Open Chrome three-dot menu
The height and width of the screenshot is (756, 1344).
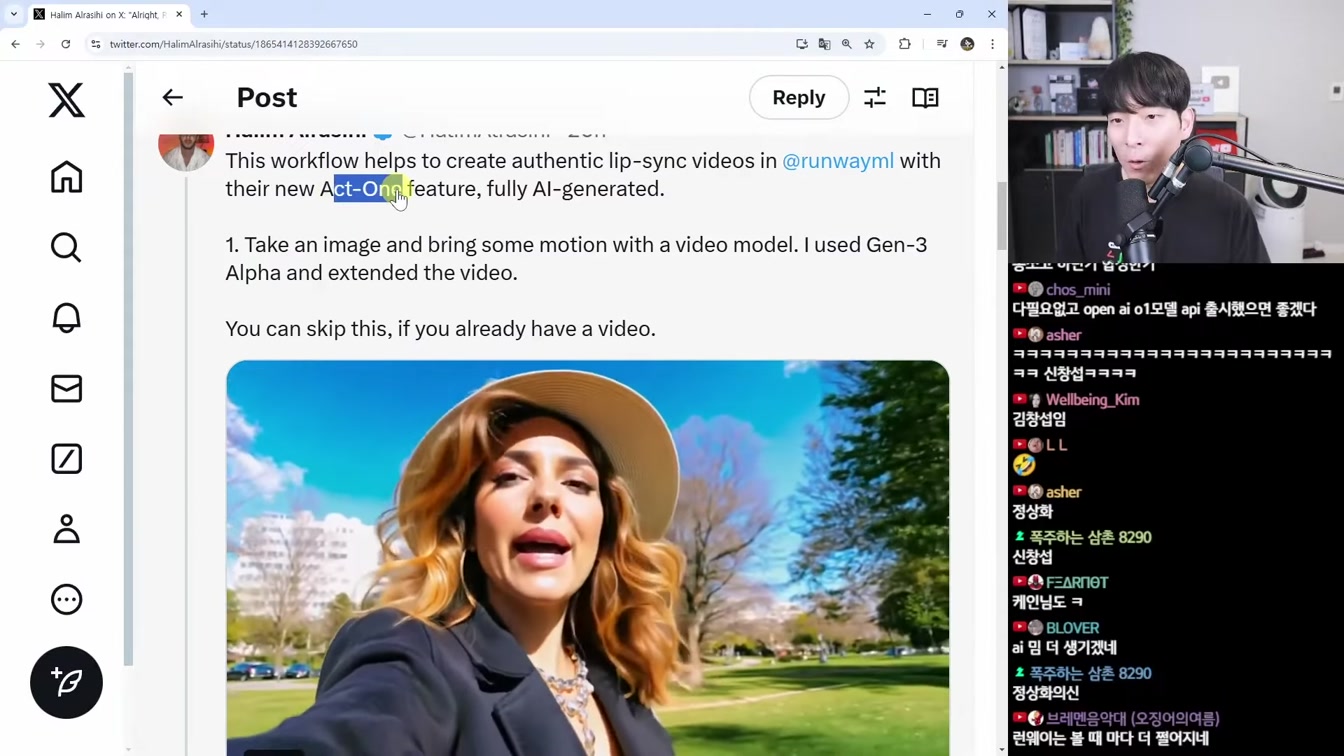pyautogui.click(x=992, y=44)
